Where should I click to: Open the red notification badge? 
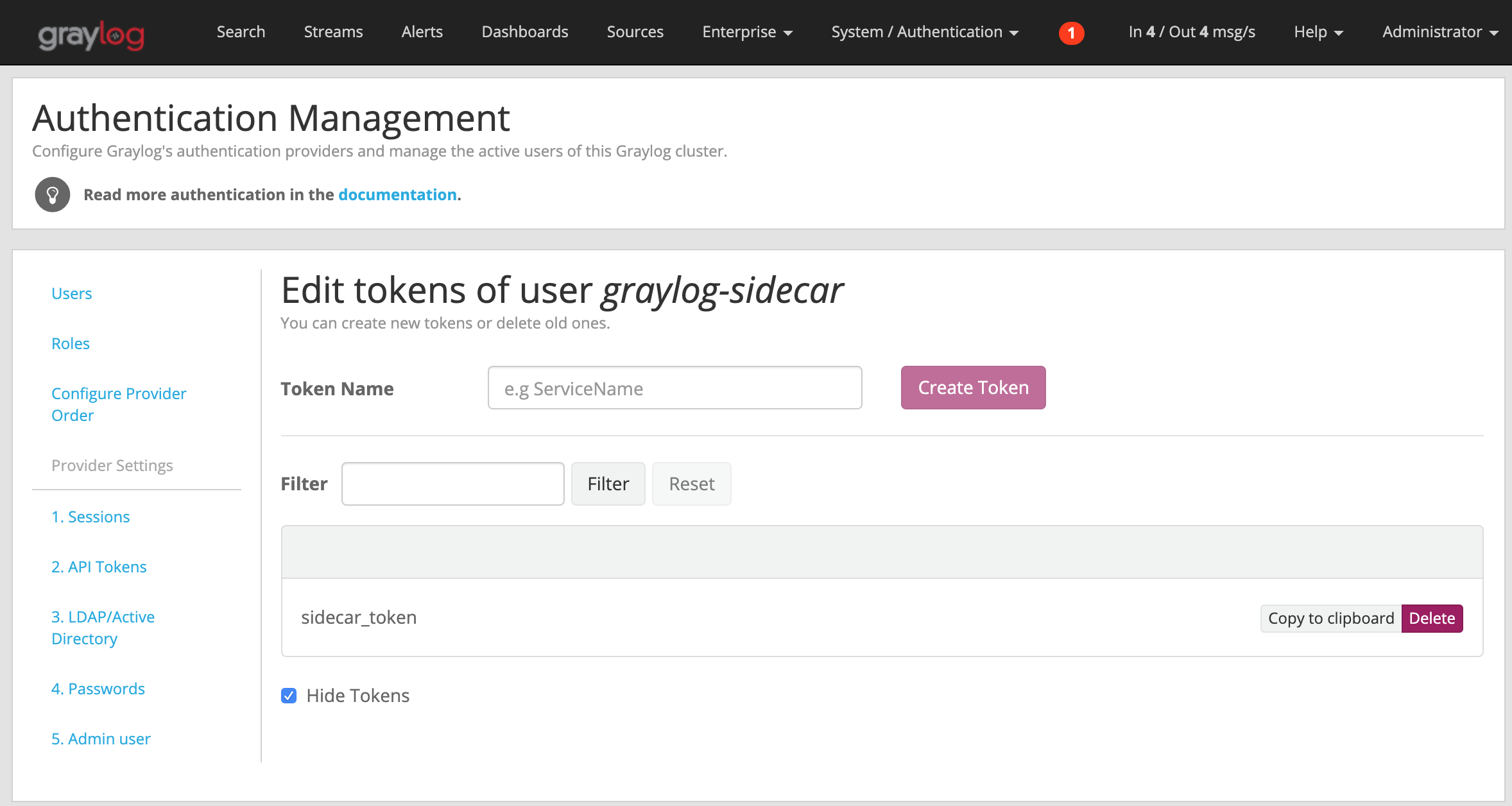pyautogui.click(x=1071, y=33)
